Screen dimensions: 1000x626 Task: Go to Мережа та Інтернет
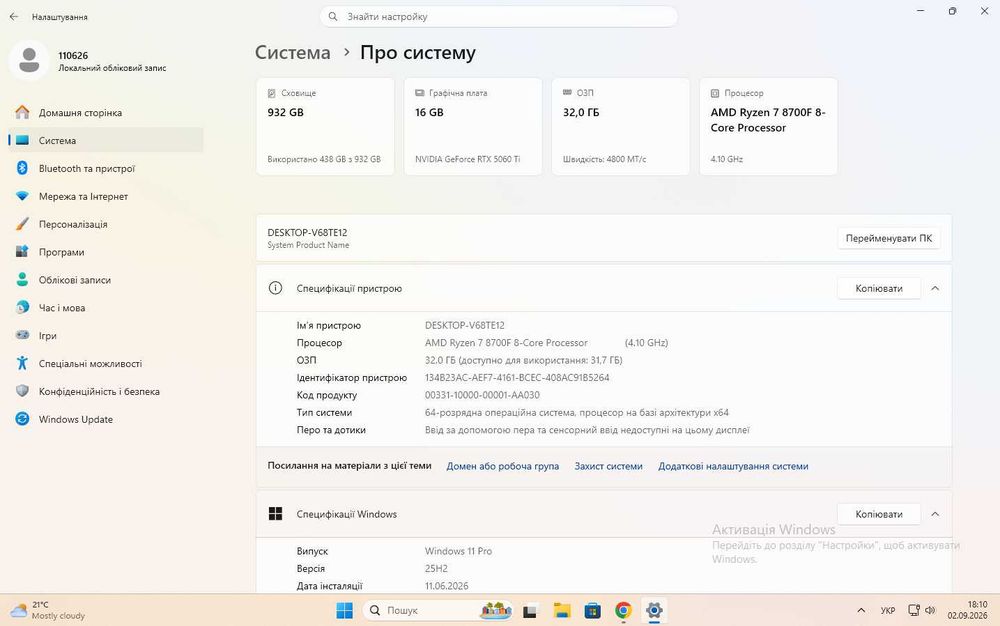click(x=105, y=196)
